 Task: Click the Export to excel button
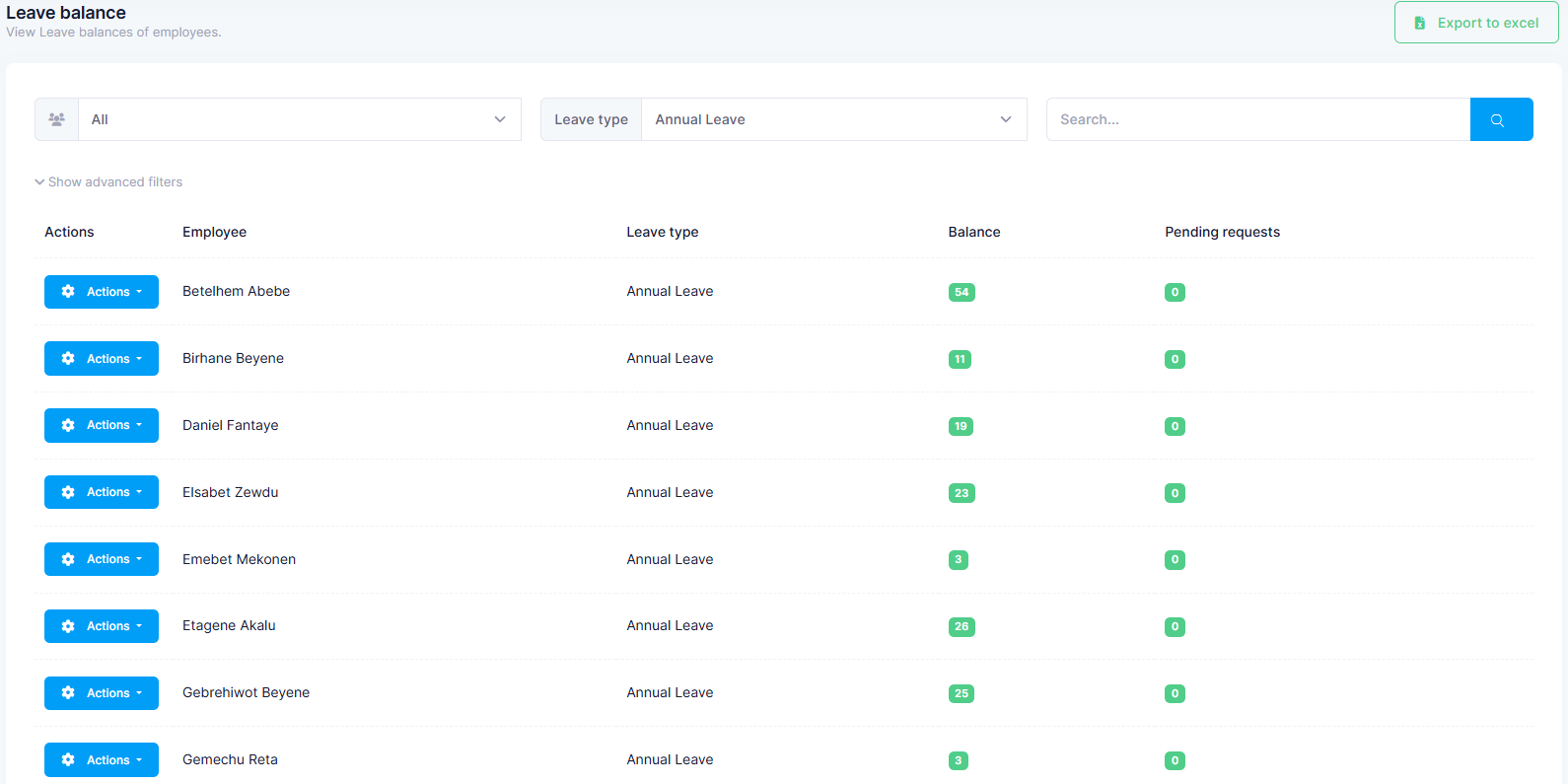[1475, 23]
